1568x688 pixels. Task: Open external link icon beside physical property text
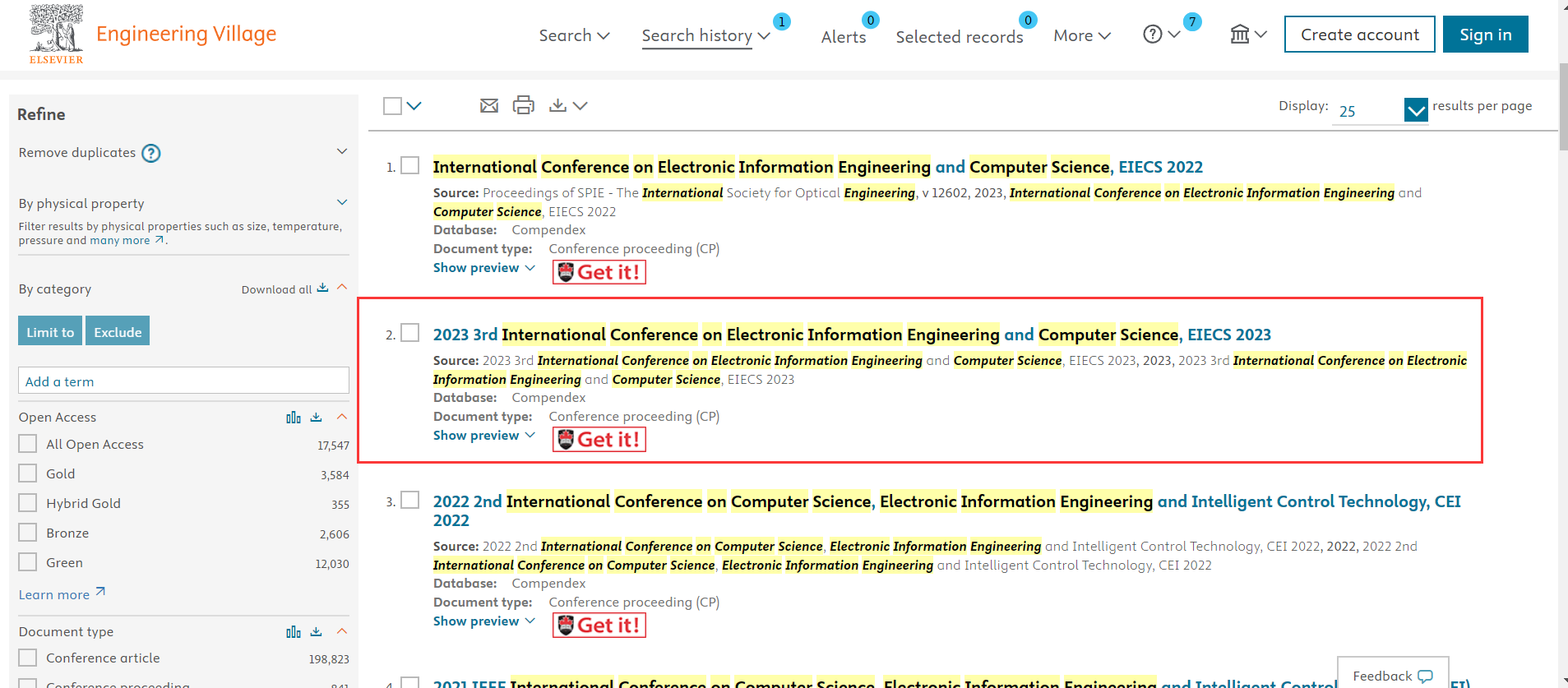[x=160, y=240]
